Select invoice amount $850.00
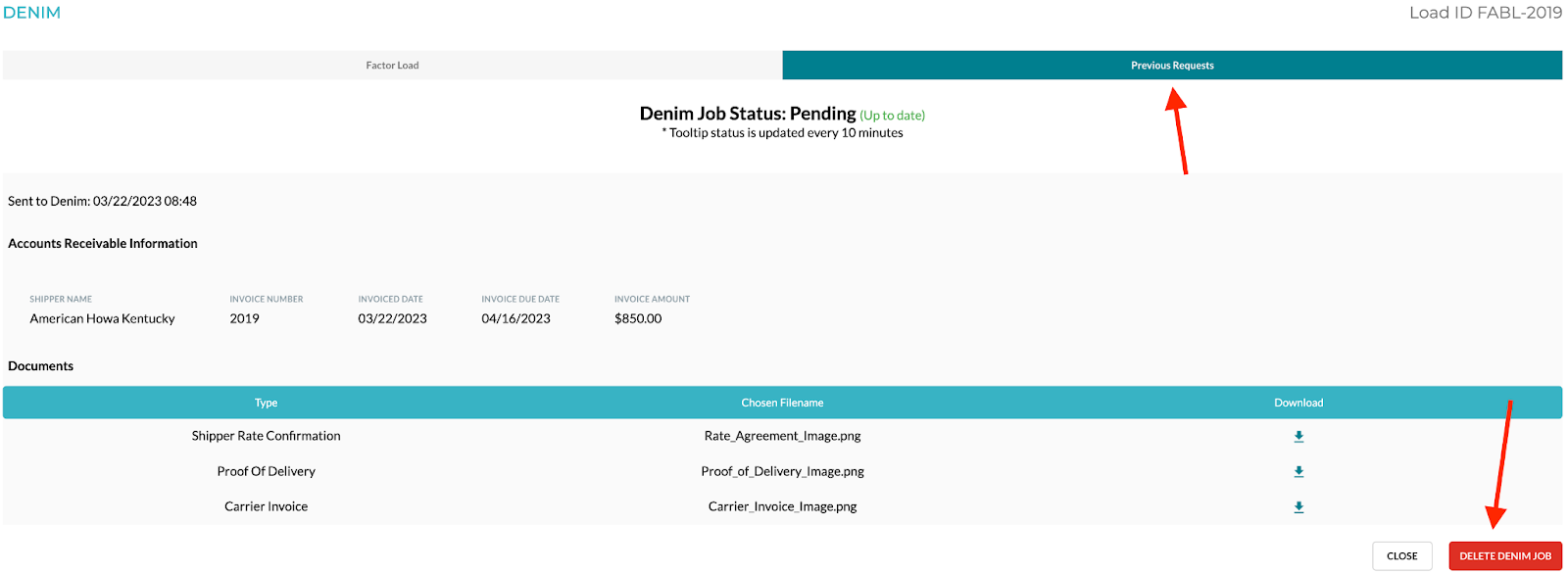The height and width of the screenshot is (573, 1568). click(x=638, y=318)
